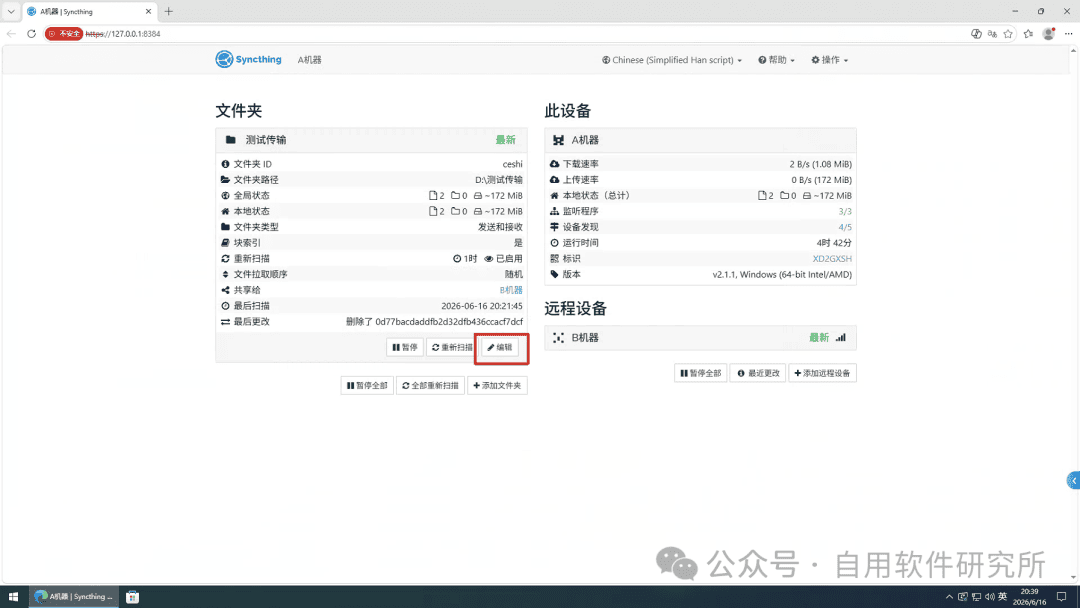
Task: Click the uptime value 4时 42分
Action: coord(834,243)
